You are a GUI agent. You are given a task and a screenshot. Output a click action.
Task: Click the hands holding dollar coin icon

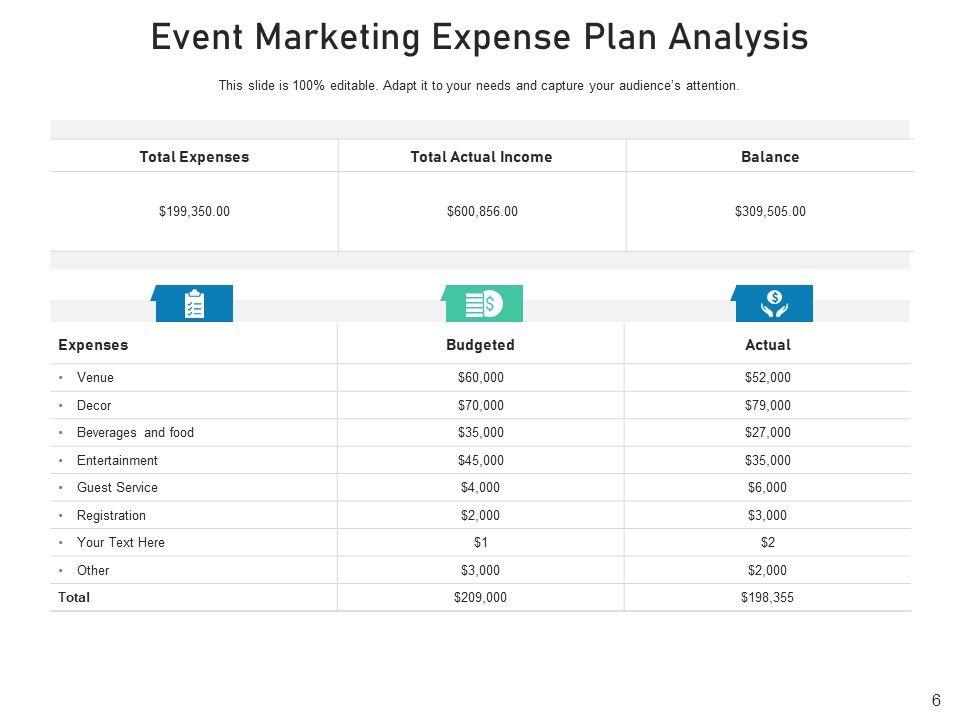coord(774,303)
